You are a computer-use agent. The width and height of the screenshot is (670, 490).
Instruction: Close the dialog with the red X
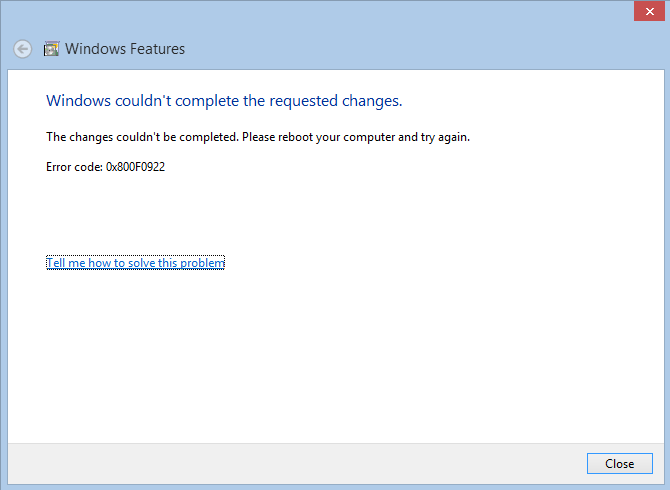(649, 12)
